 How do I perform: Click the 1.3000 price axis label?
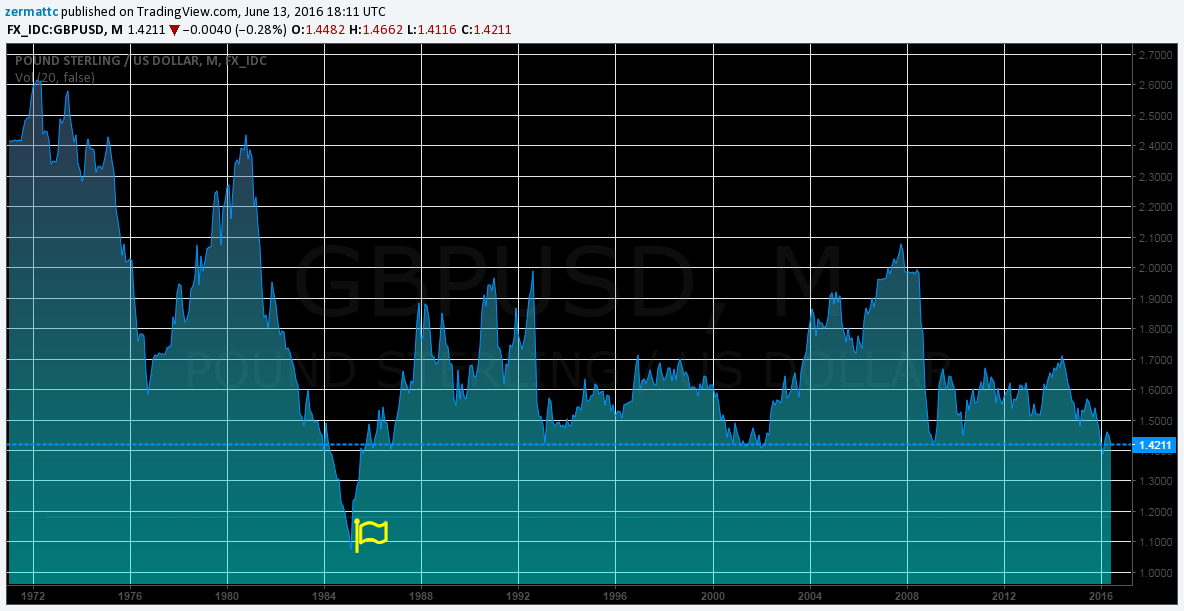click(1156, 482)
